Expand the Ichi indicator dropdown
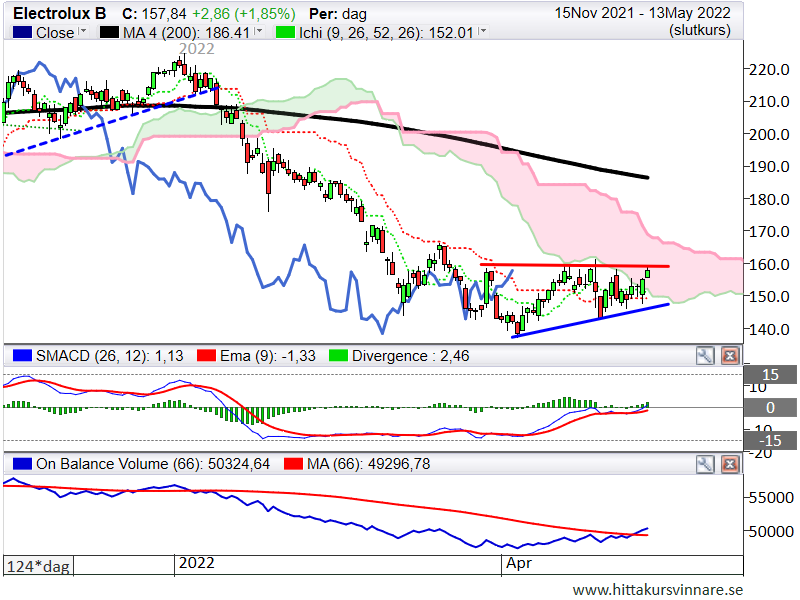Viewport: 800px width, 600px height. tap(482, 32)
